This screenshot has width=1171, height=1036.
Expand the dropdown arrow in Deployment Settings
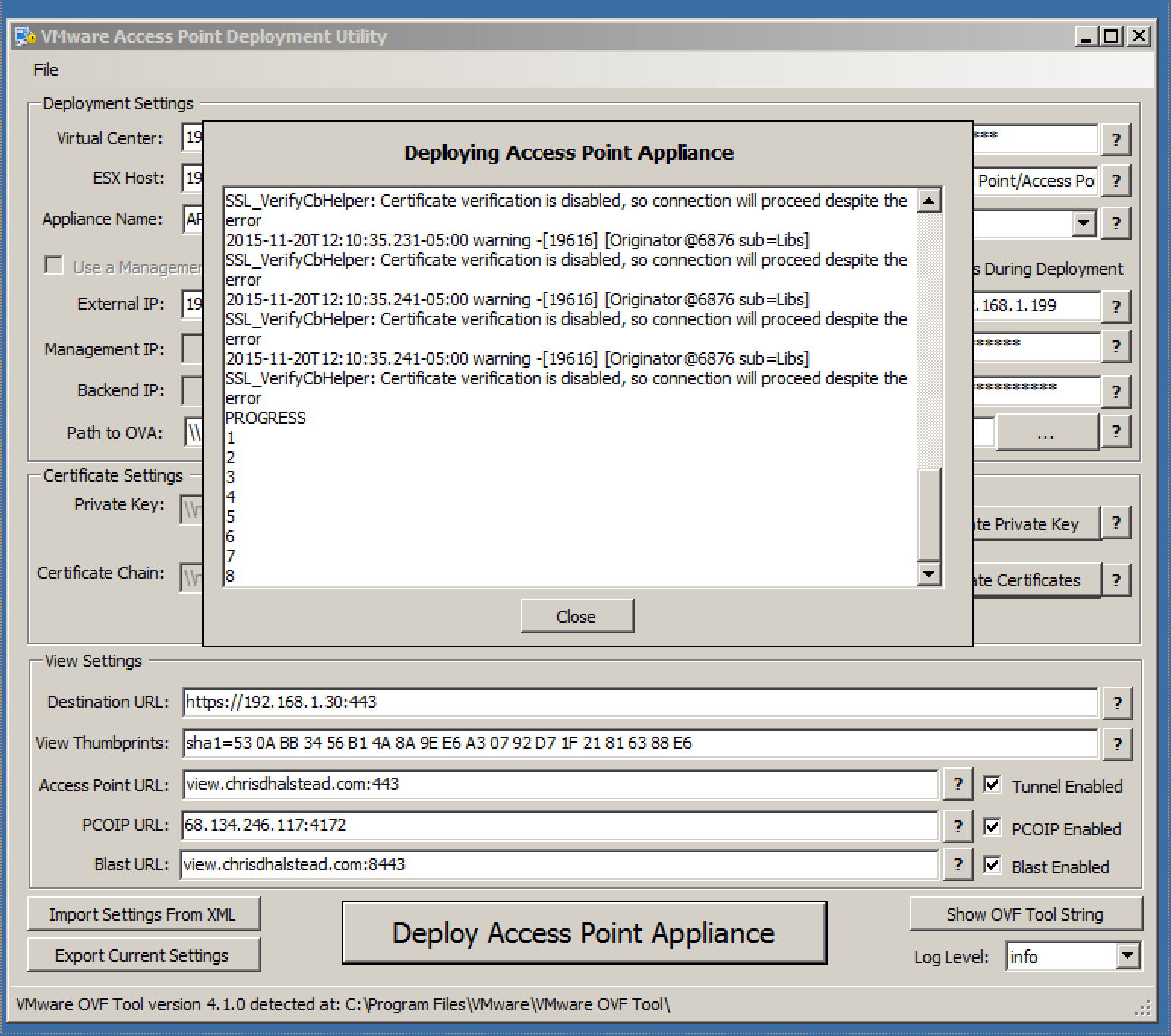(1084, 223)
